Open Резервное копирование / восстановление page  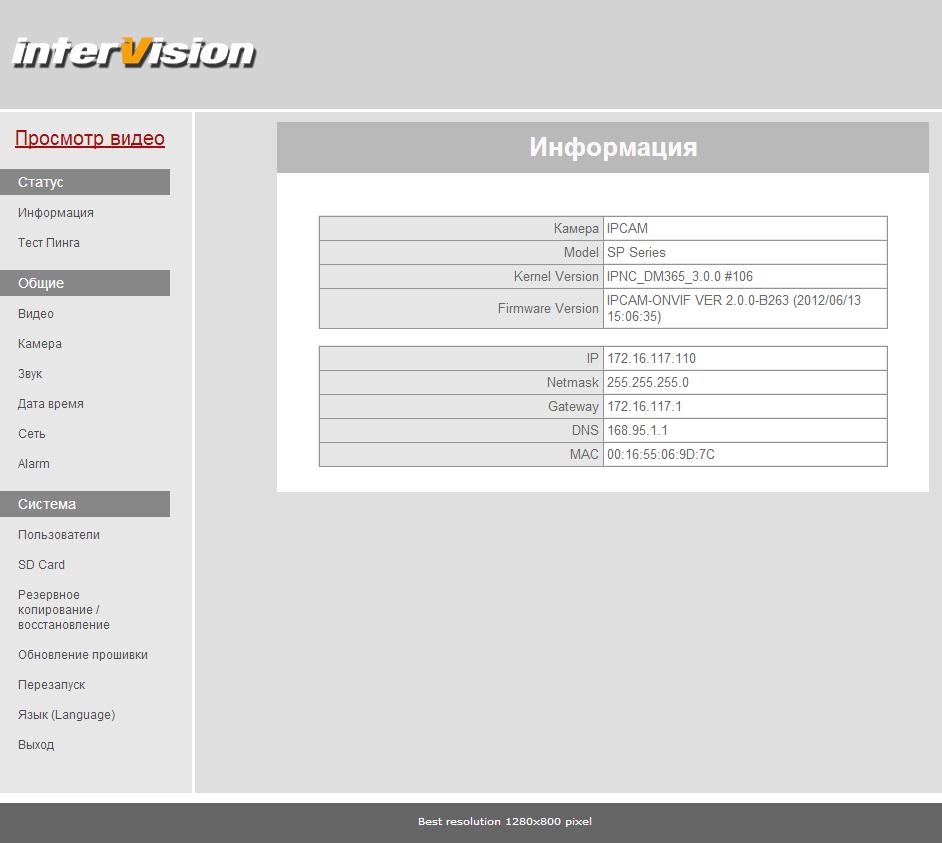click(64, 610)
